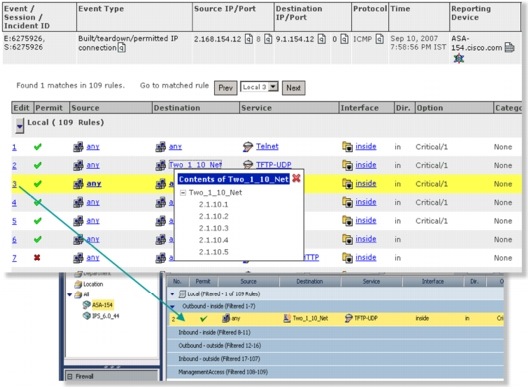Click the green permit checkmark in rule 2
This screenshot has width=529, height=389.
pyautogui.click(x=38, y=165)
